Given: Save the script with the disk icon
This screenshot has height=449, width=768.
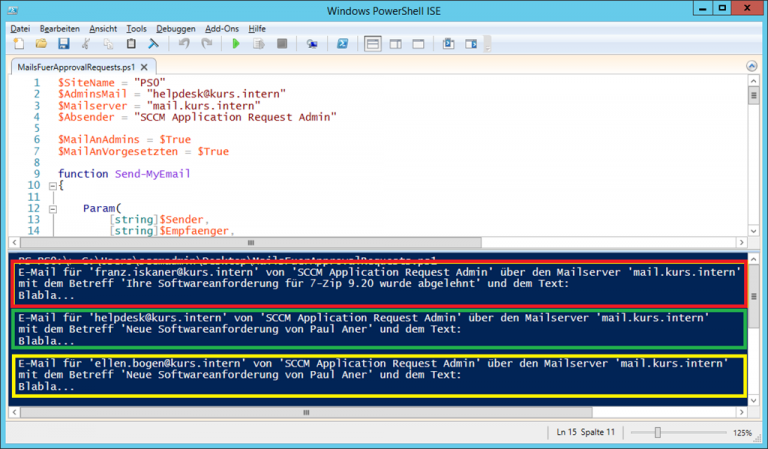Looking at the screenshot, I should (x=63, y=44).
